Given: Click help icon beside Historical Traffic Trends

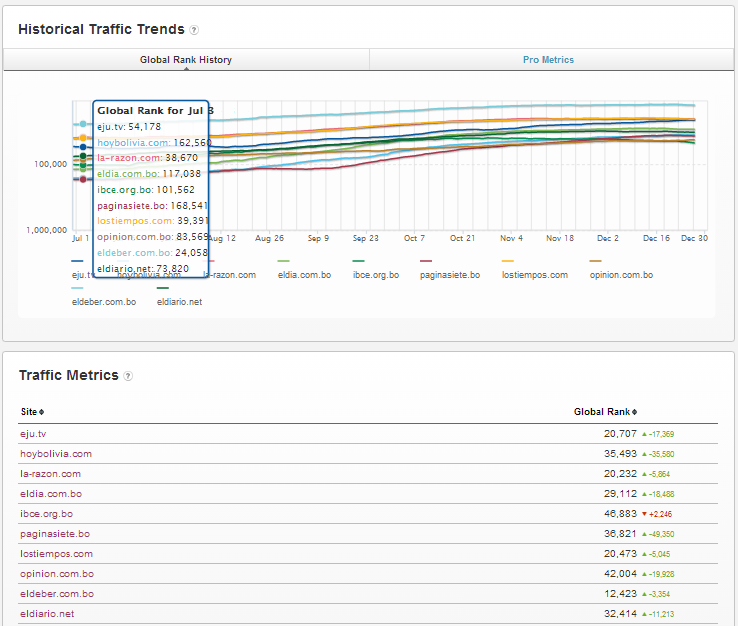Looking at the screenshot, I should coord(194,30).
